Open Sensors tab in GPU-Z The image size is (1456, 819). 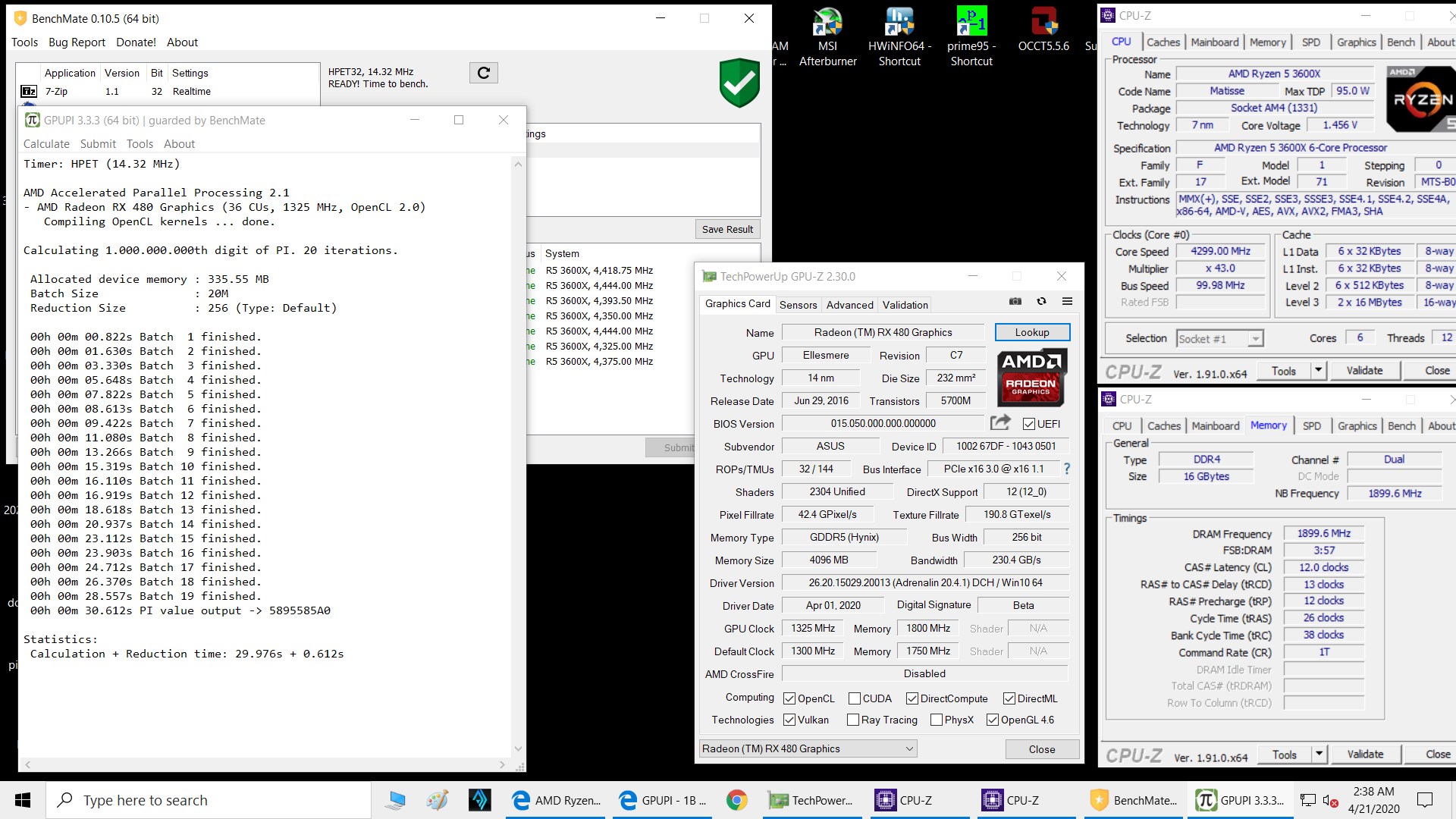pyautogui.click(x=798, y=305)
